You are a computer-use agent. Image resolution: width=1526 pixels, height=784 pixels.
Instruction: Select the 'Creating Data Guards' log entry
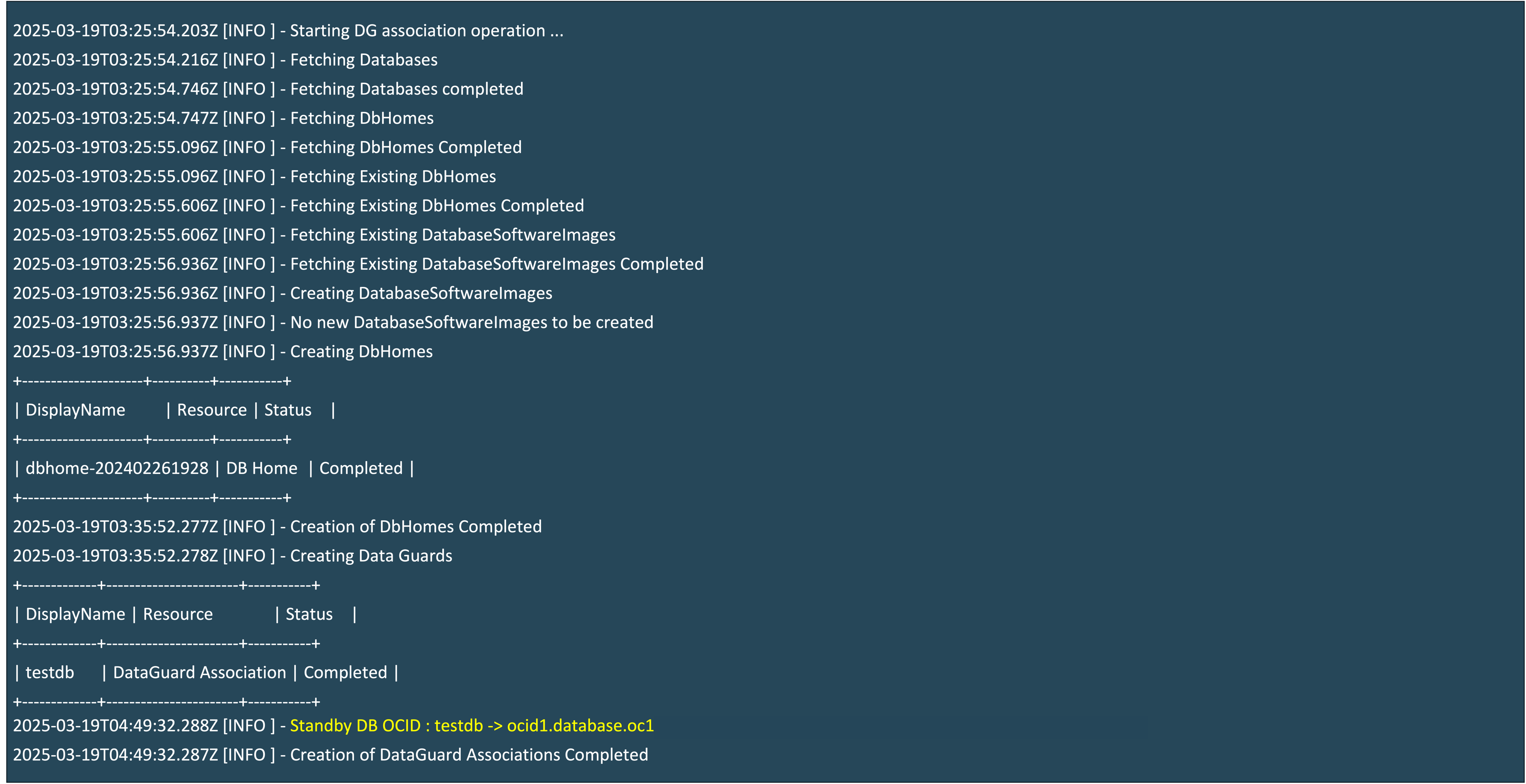[233, 555]
